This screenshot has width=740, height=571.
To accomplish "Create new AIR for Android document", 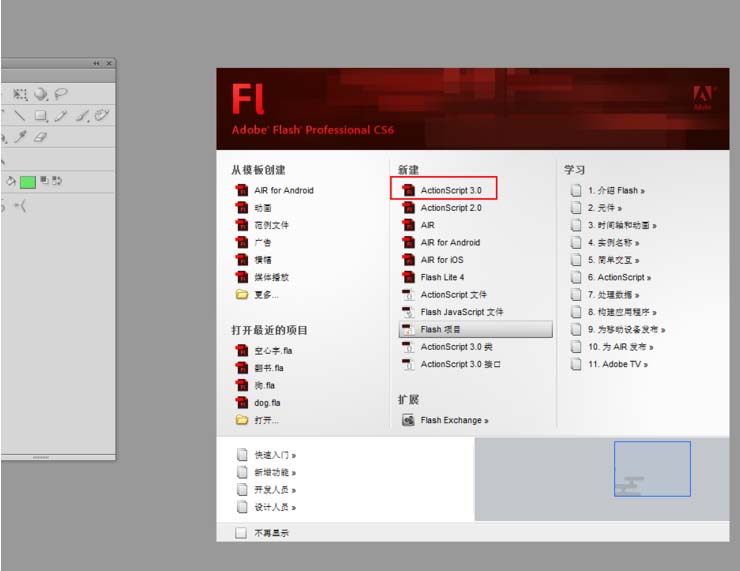I will (x=441, y=243).
